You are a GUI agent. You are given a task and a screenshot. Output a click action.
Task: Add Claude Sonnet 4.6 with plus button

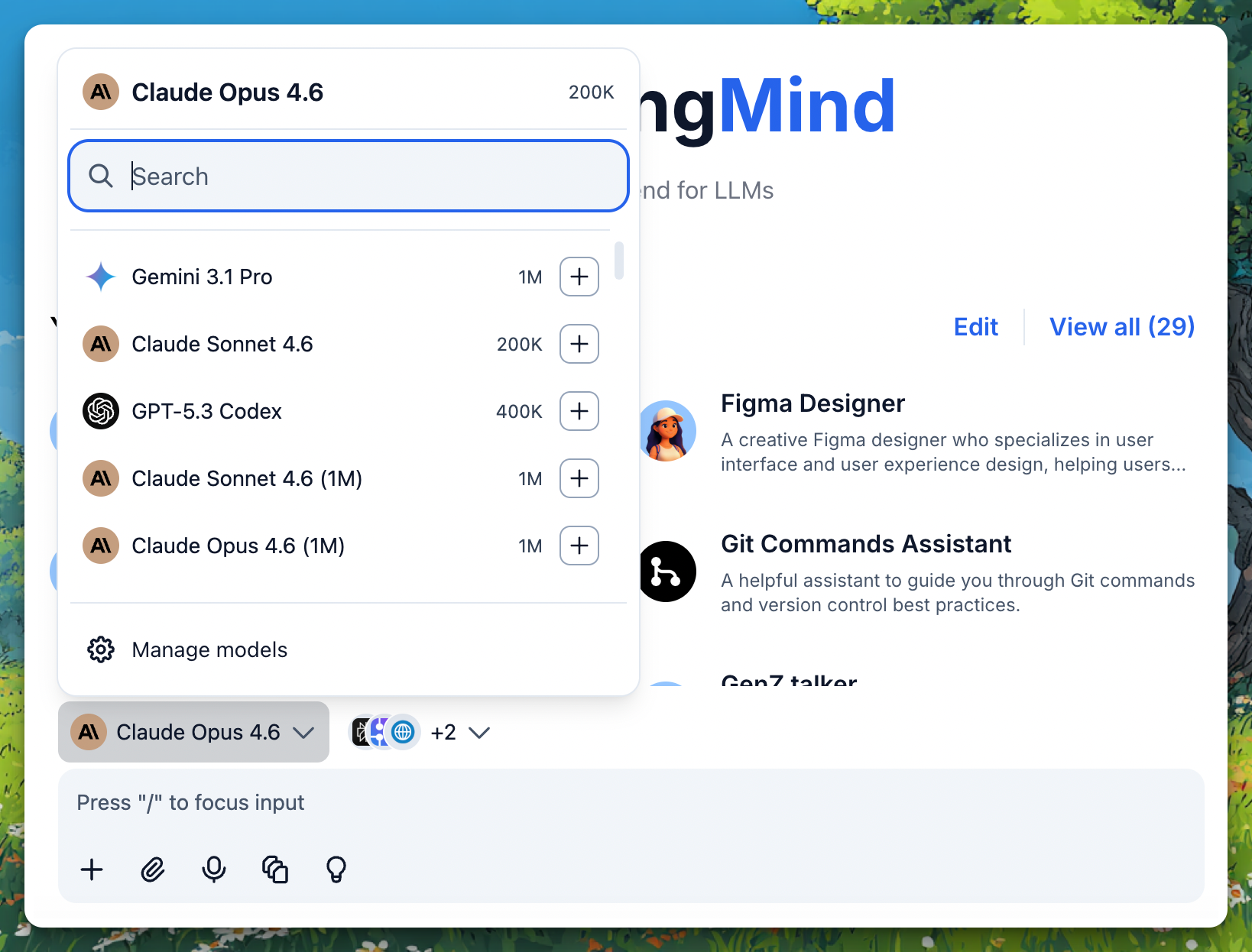(x=579, y=344)
